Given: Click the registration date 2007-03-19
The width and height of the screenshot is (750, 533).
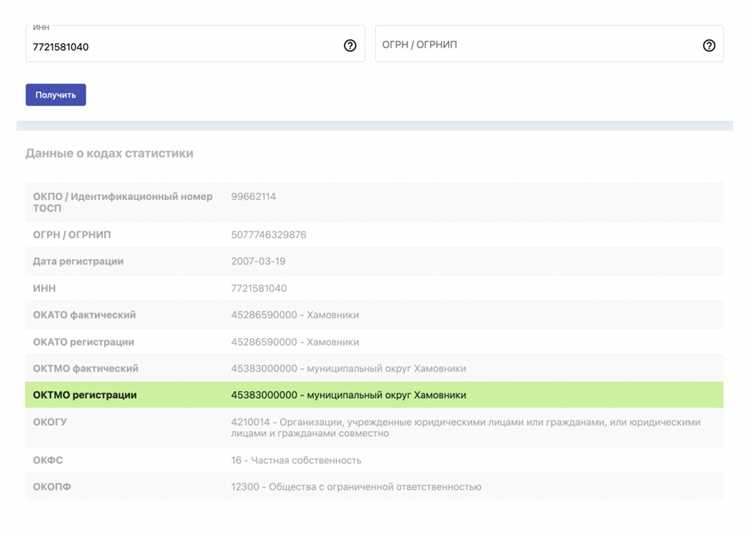Looking at the screenshot, I should (258, 262).
